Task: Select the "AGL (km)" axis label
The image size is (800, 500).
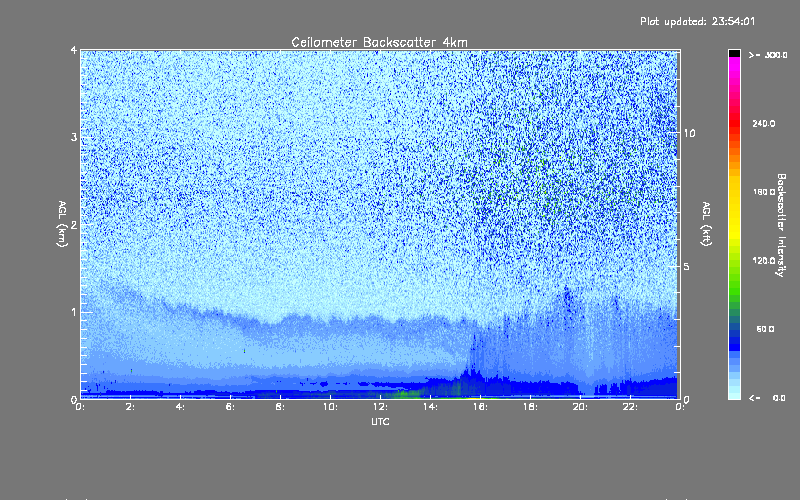Action: click(62, 224)
